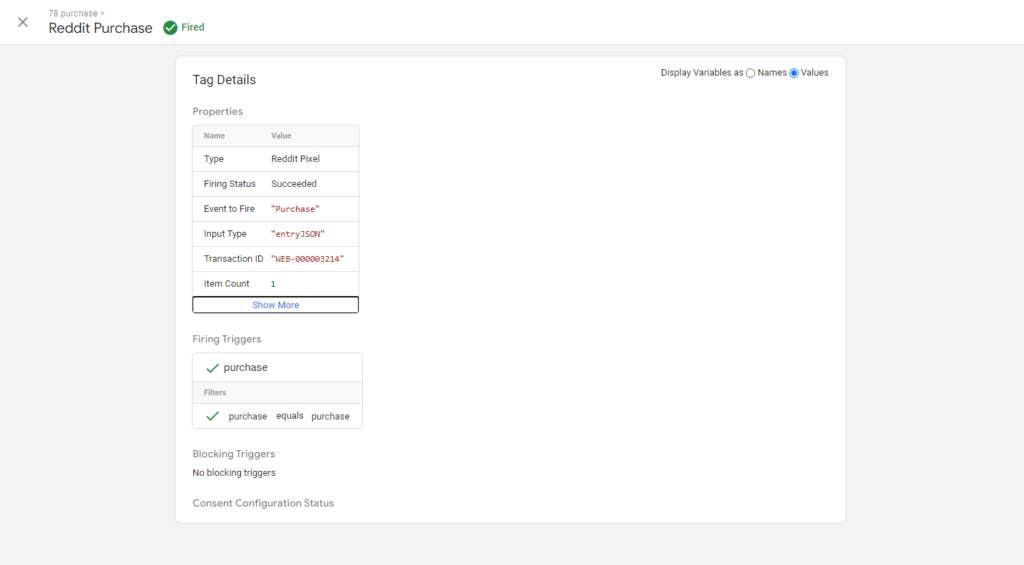
Task: Click the Succeeded firing status value
Action: (294, 184)
